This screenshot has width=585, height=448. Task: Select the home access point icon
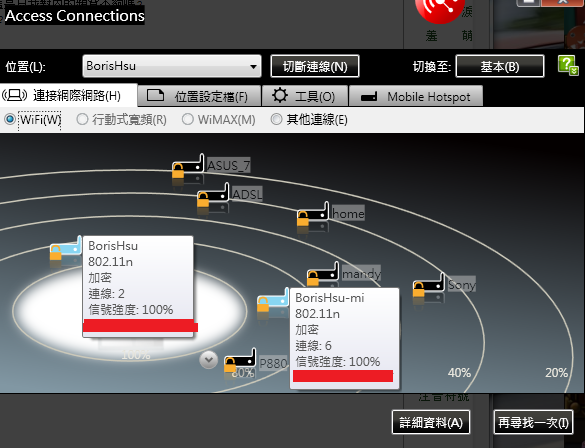313,214
